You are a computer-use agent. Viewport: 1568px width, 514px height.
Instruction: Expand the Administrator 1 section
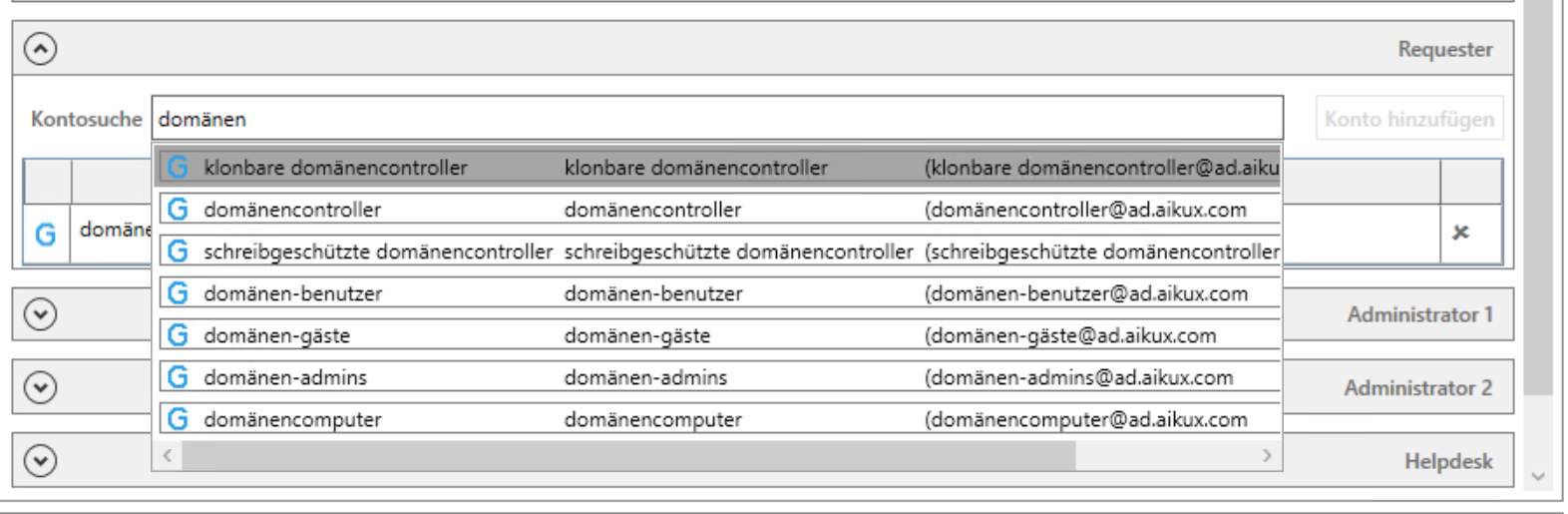pos(40,314)
